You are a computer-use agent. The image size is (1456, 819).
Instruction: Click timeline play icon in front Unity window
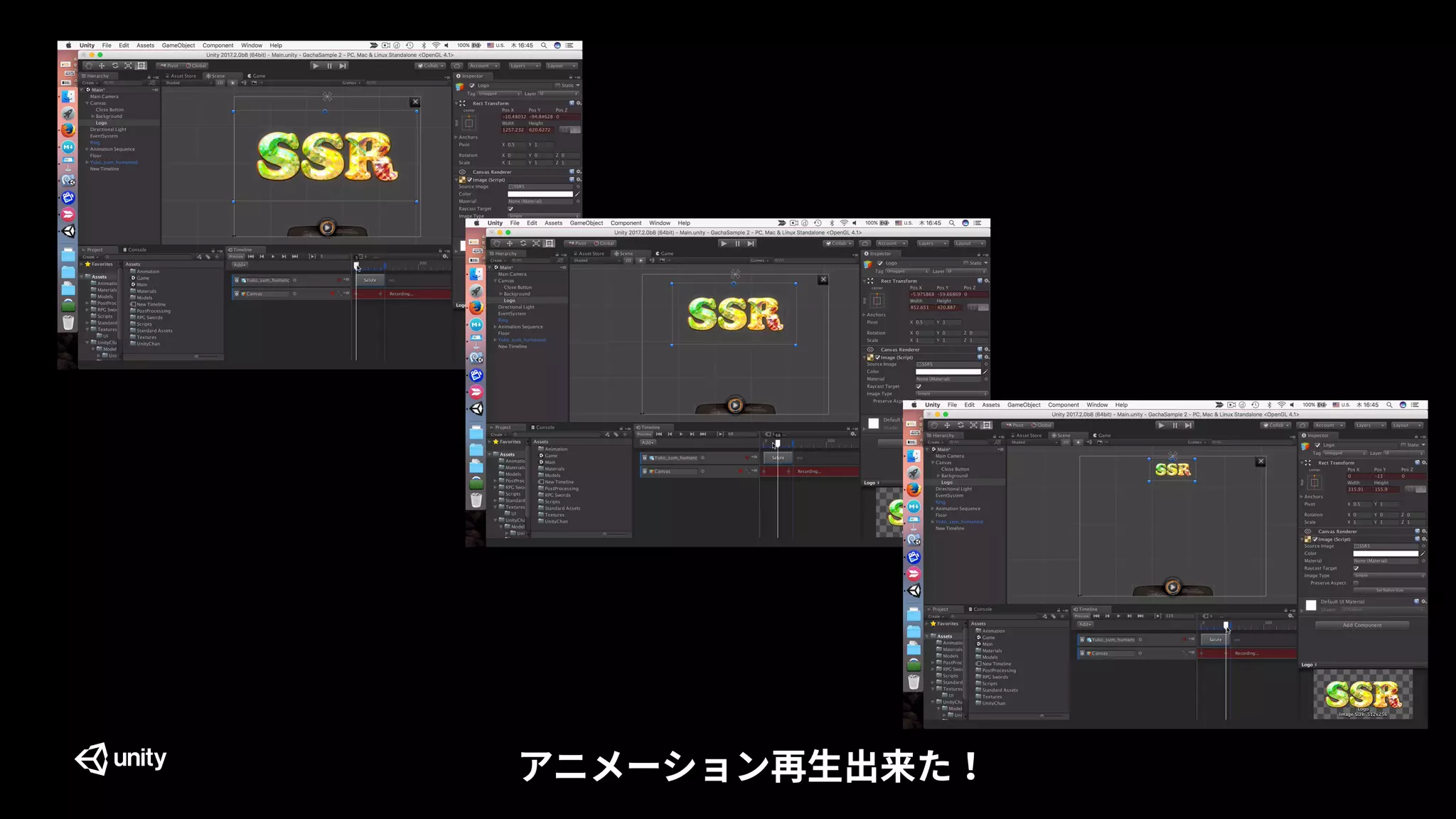[x=1118, y=616]
